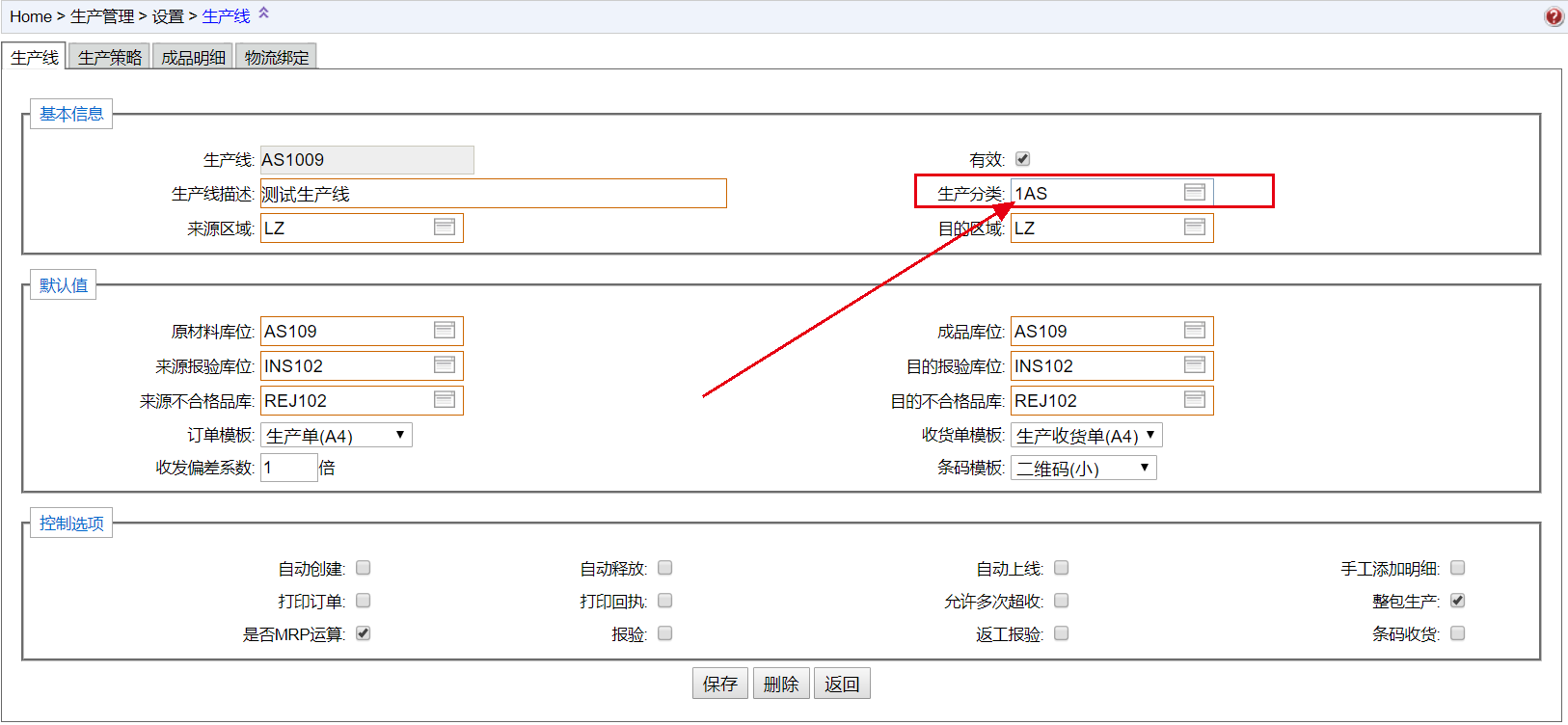Enable the 自动释放 checkbox
The width and height of the screenshot is (1568, 725).
click(x=665, y=568)
